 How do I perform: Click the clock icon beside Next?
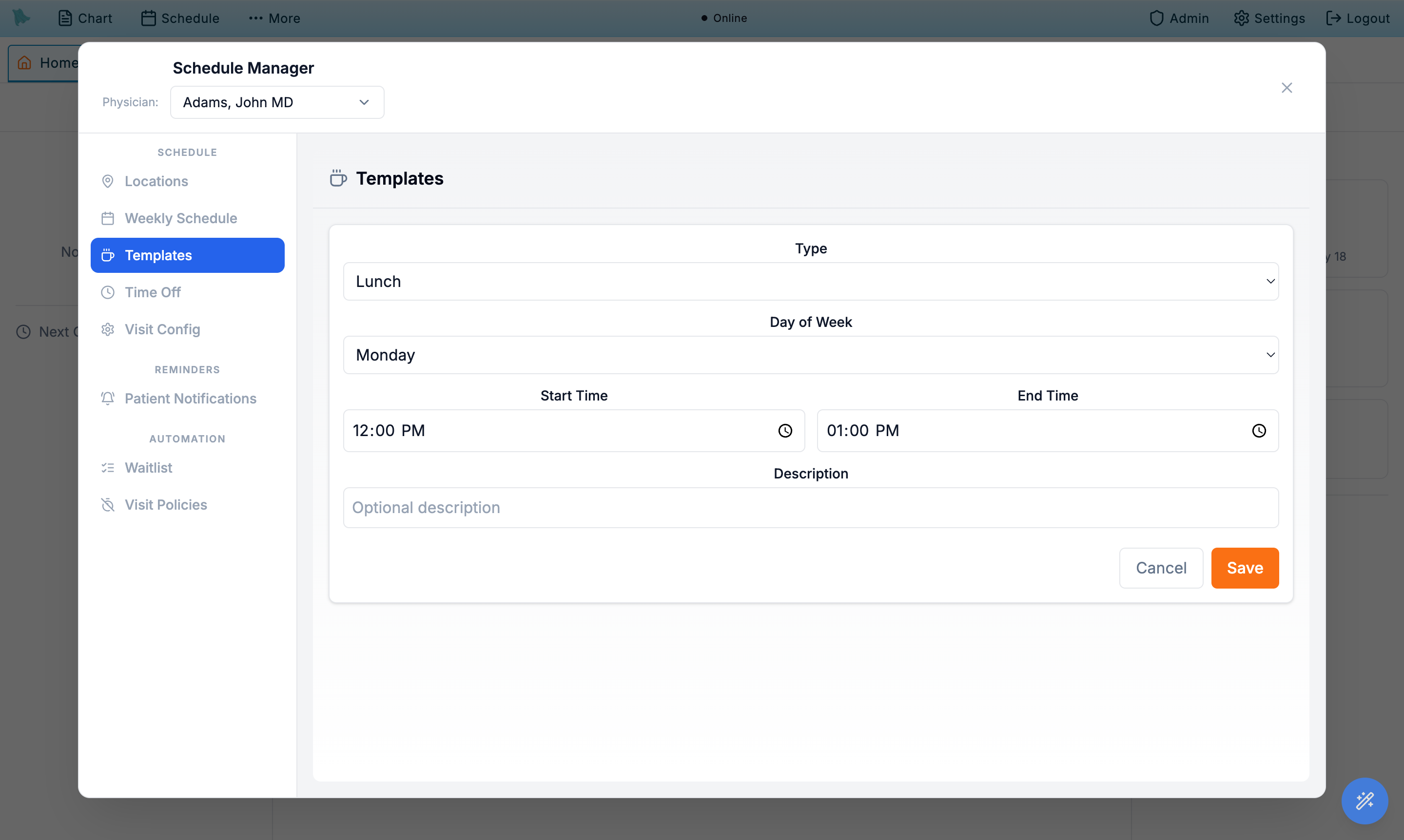(x=23, y=332)
